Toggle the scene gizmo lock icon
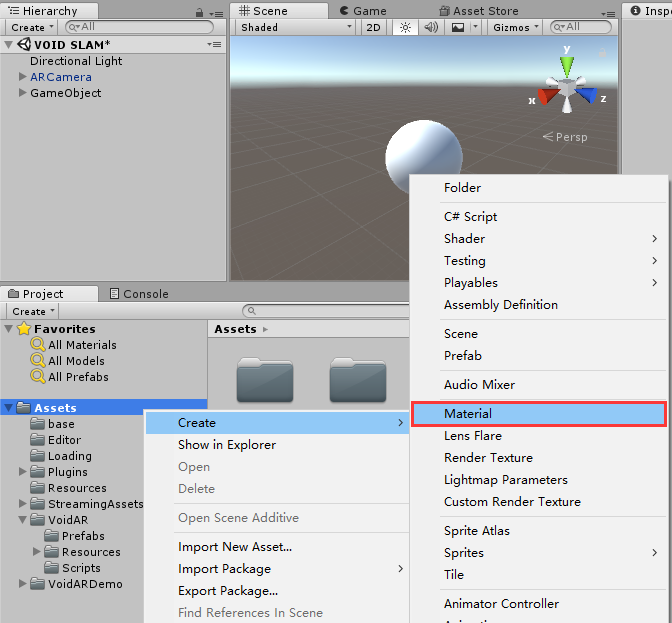This screenshot has width=672, height=623. pos(602,53)
